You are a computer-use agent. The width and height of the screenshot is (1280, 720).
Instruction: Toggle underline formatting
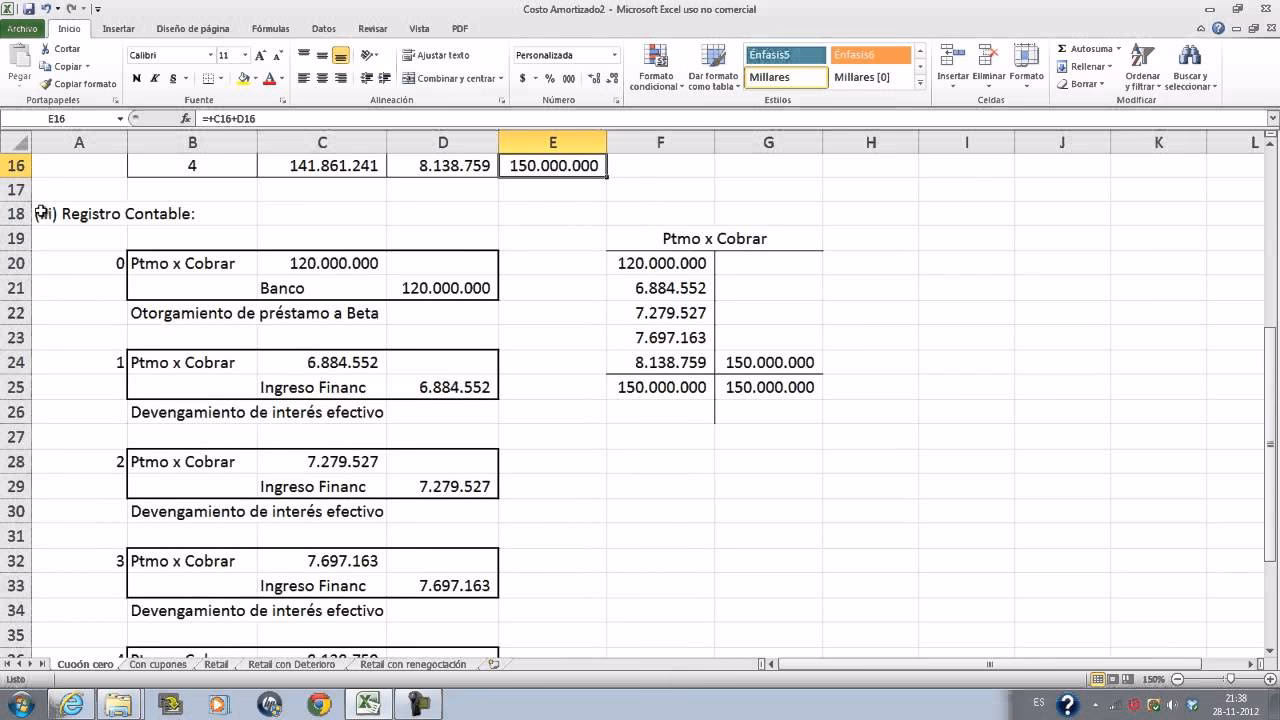point(171,77)
